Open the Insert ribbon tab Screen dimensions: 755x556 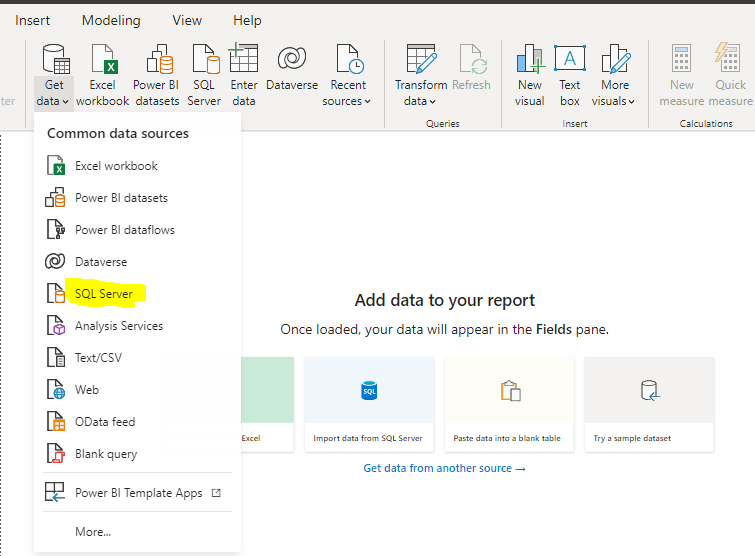coord(32,20)
